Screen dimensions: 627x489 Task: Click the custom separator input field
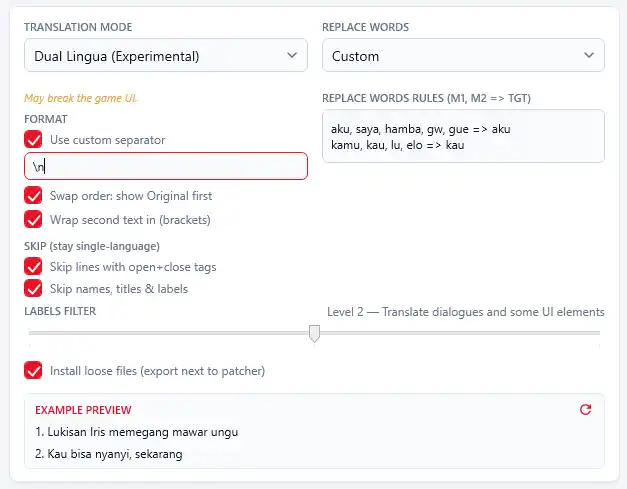click(x=166, y=166)
